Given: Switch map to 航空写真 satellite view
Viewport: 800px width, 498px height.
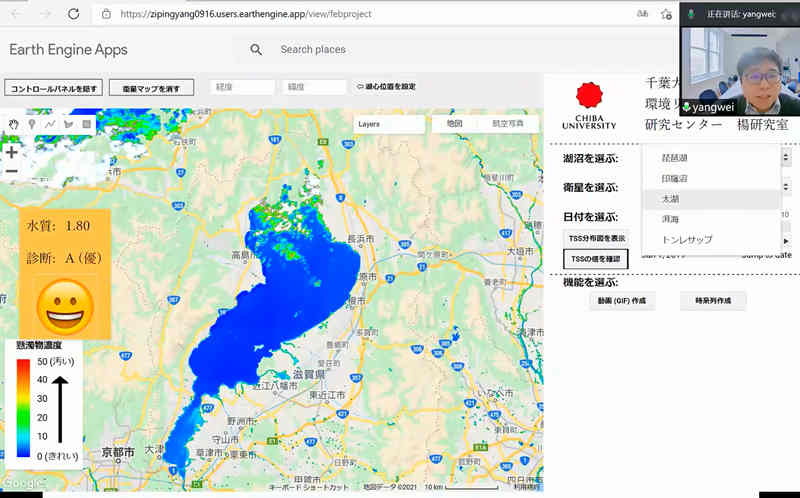Looking at the screenshot, I should coord(508,123).
